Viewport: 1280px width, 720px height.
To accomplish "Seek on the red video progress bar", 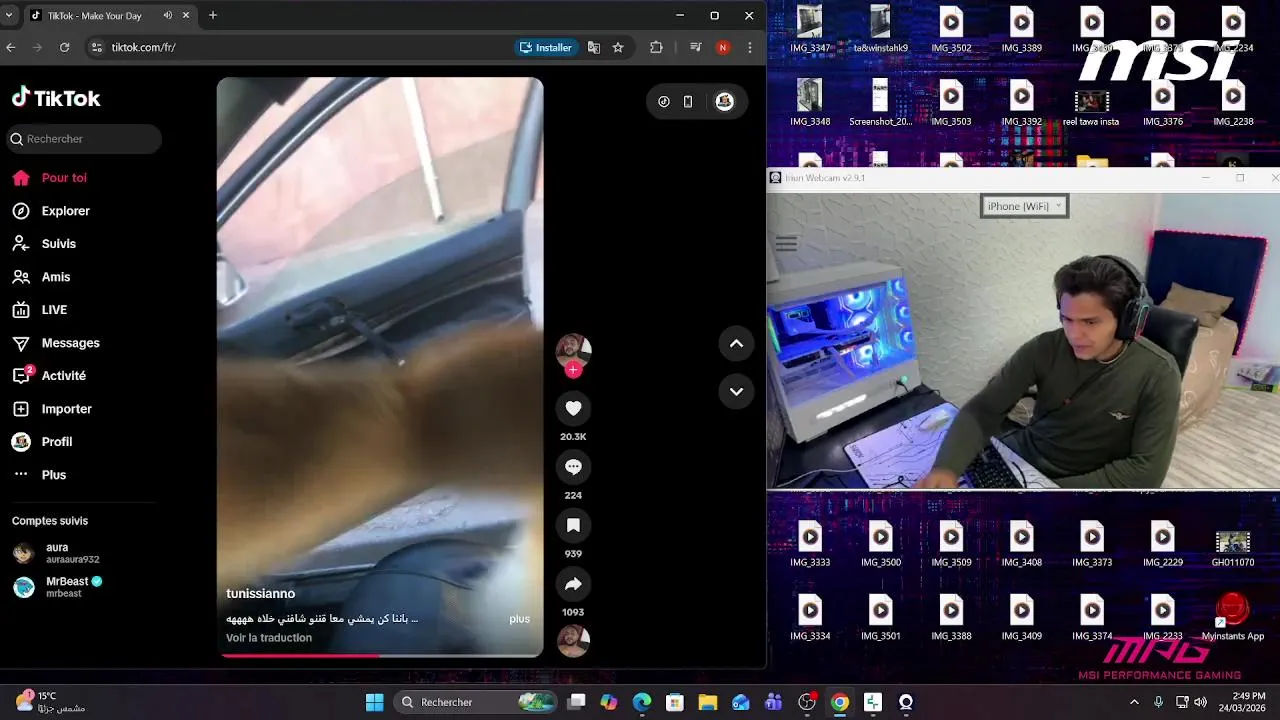I will (380, 656).
